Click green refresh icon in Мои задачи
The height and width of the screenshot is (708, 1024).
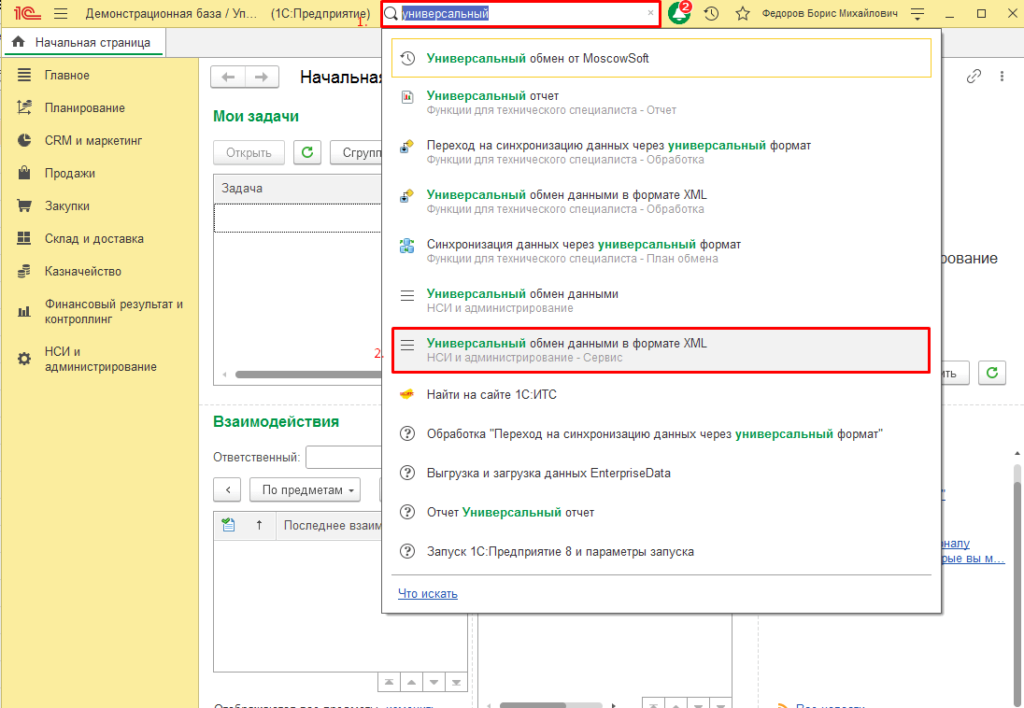[307, 152]
